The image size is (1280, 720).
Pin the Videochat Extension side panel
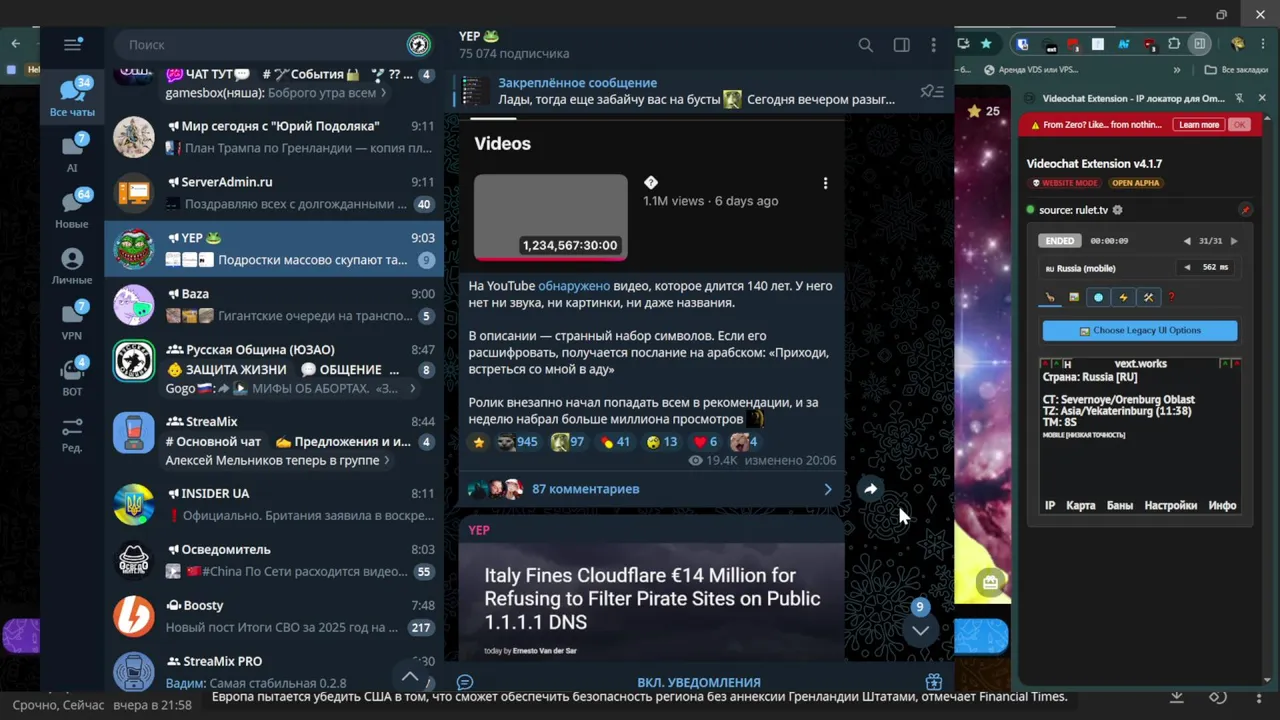tap(1239, 98)
